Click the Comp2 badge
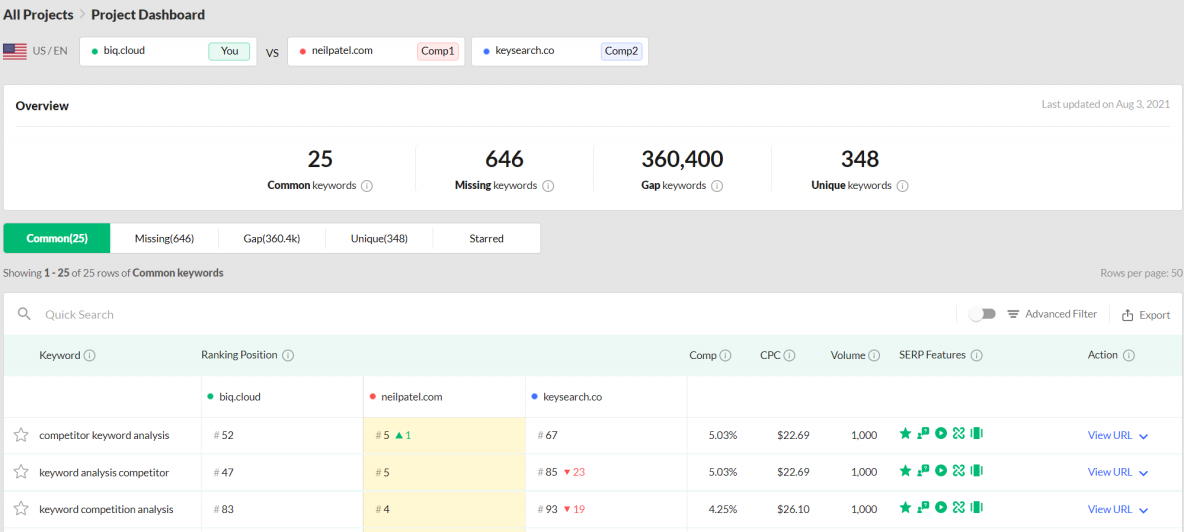The width and height of the screenshot is (1184, 532). pyautogui.click(x=621, y=51)
